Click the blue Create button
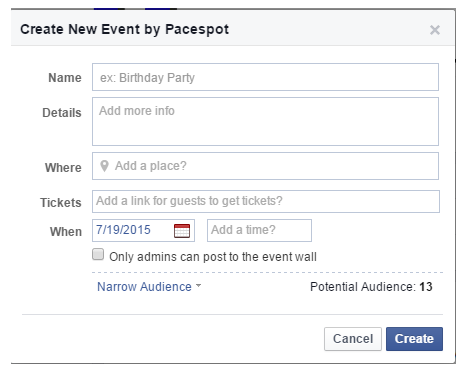 click(414, 339)
